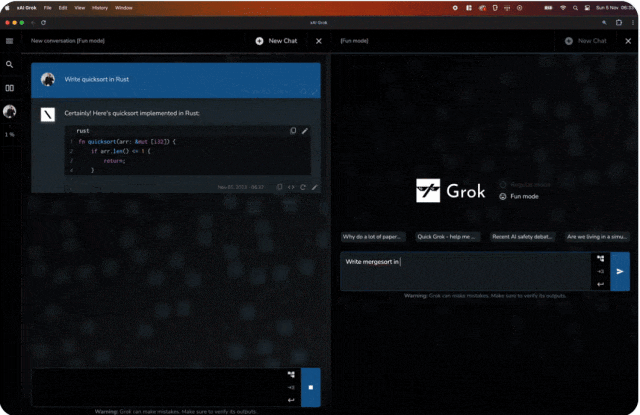This screenshot has height=415, width=640.
Task: Select Regular mode option
Action: (525, 184)
